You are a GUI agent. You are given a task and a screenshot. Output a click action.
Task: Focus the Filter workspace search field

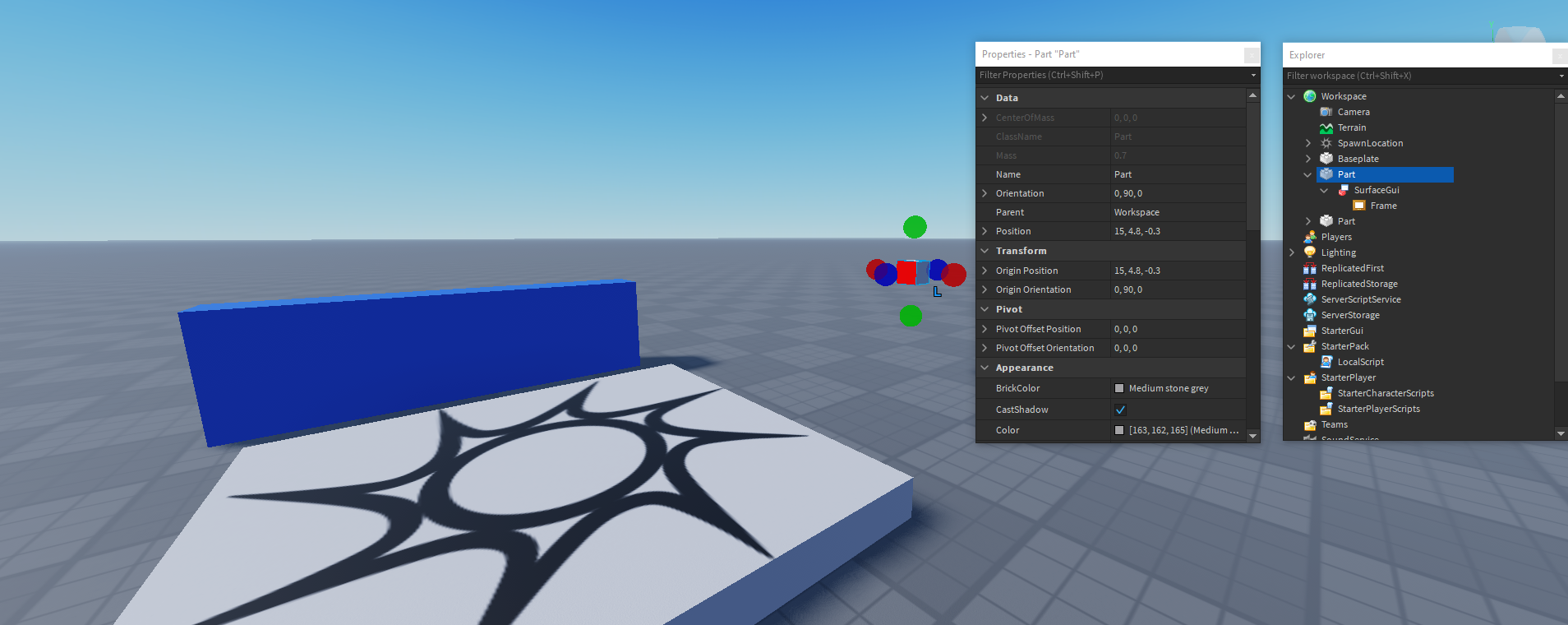click(1419, 76)
